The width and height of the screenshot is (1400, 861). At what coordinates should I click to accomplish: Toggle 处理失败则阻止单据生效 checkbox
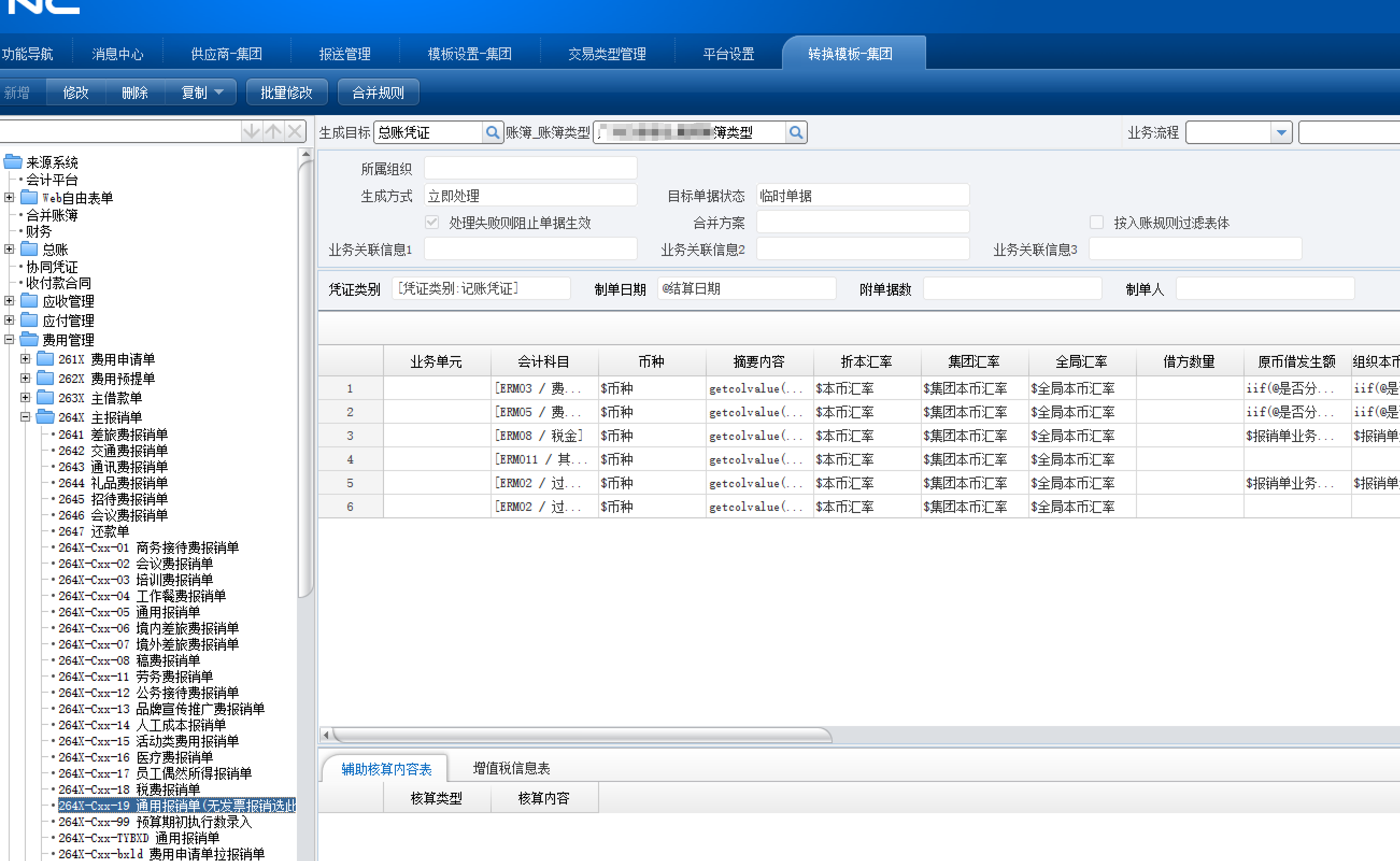(x=432, y=222)
